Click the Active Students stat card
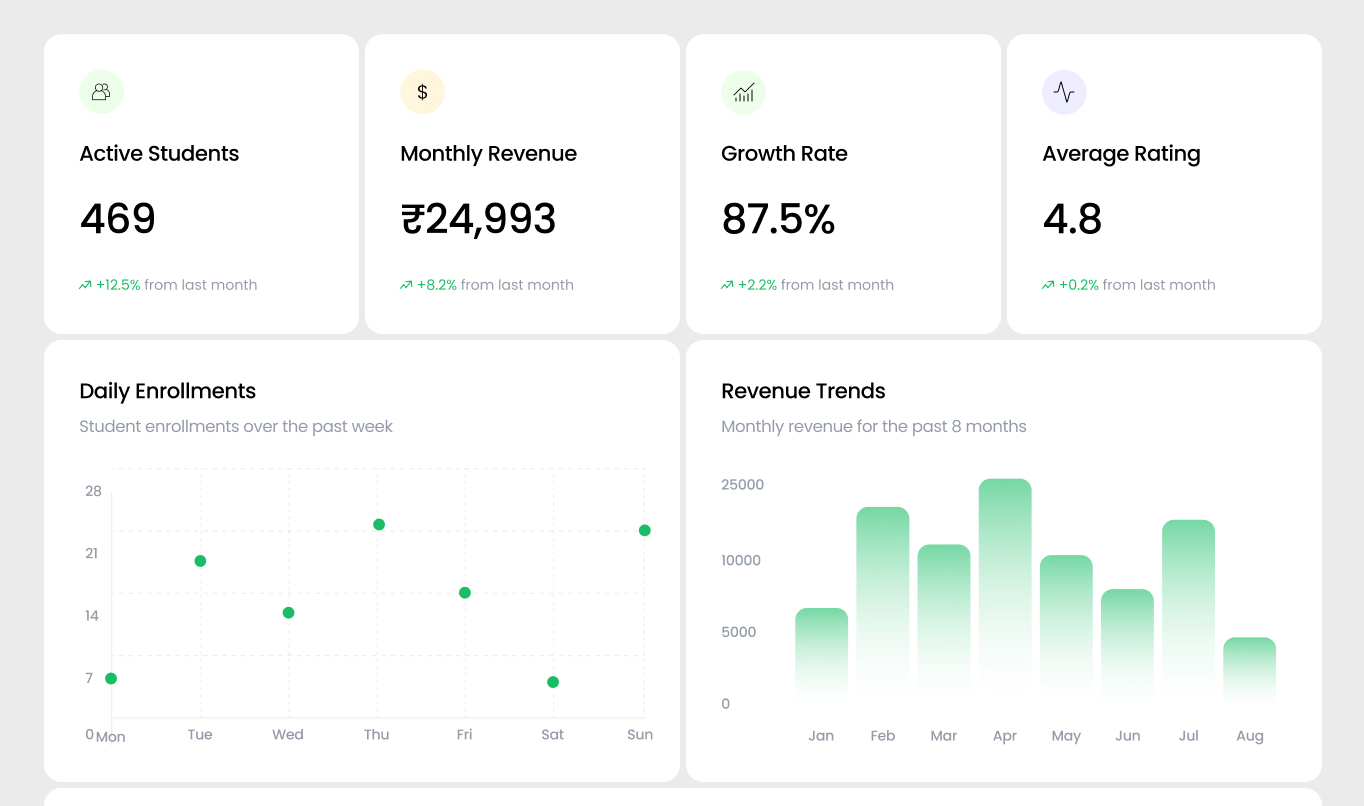The width and height of the screenshot is (1364, 806). [x=200, y=183]
